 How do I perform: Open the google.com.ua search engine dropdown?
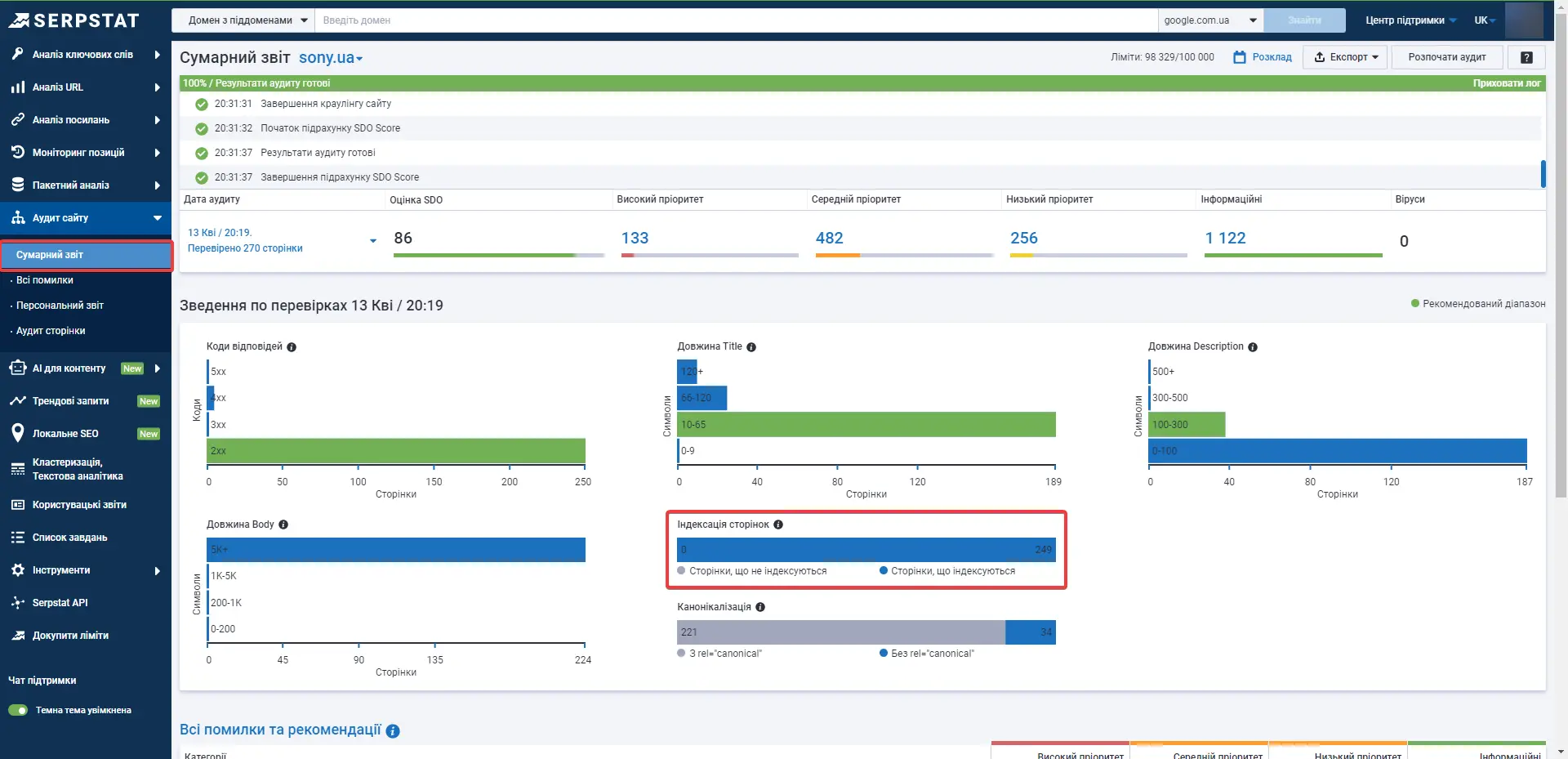[x=1210, y=20]
